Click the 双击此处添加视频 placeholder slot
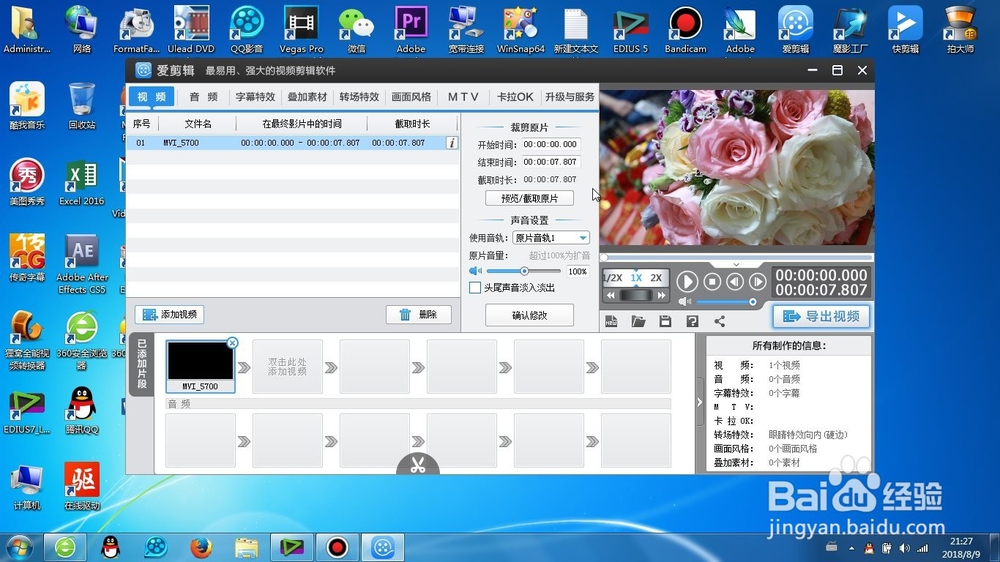 click(x=288, y=366)
